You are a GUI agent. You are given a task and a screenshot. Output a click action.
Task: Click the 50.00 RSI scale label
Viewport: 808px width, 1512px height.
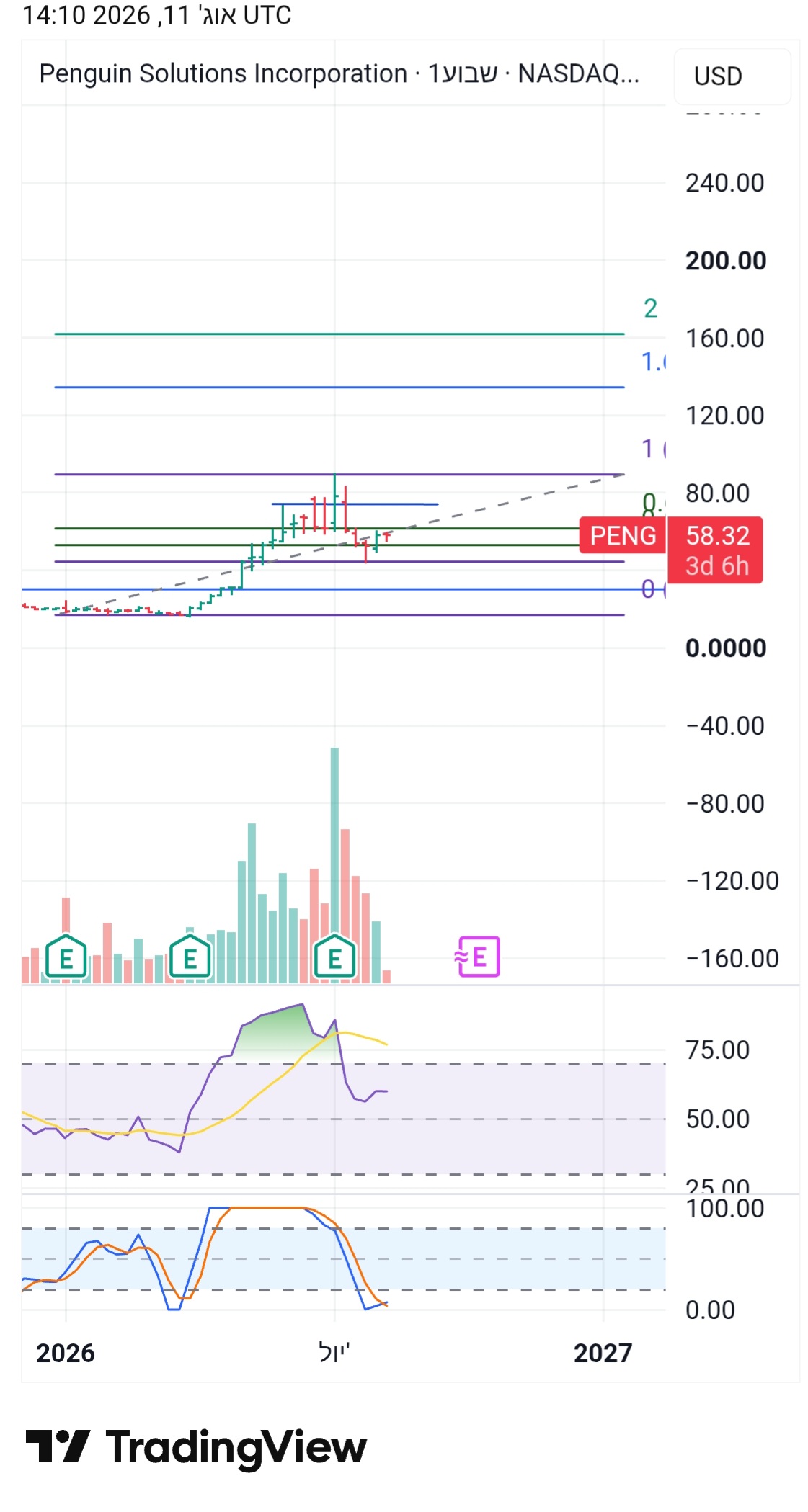point(717,1119)
